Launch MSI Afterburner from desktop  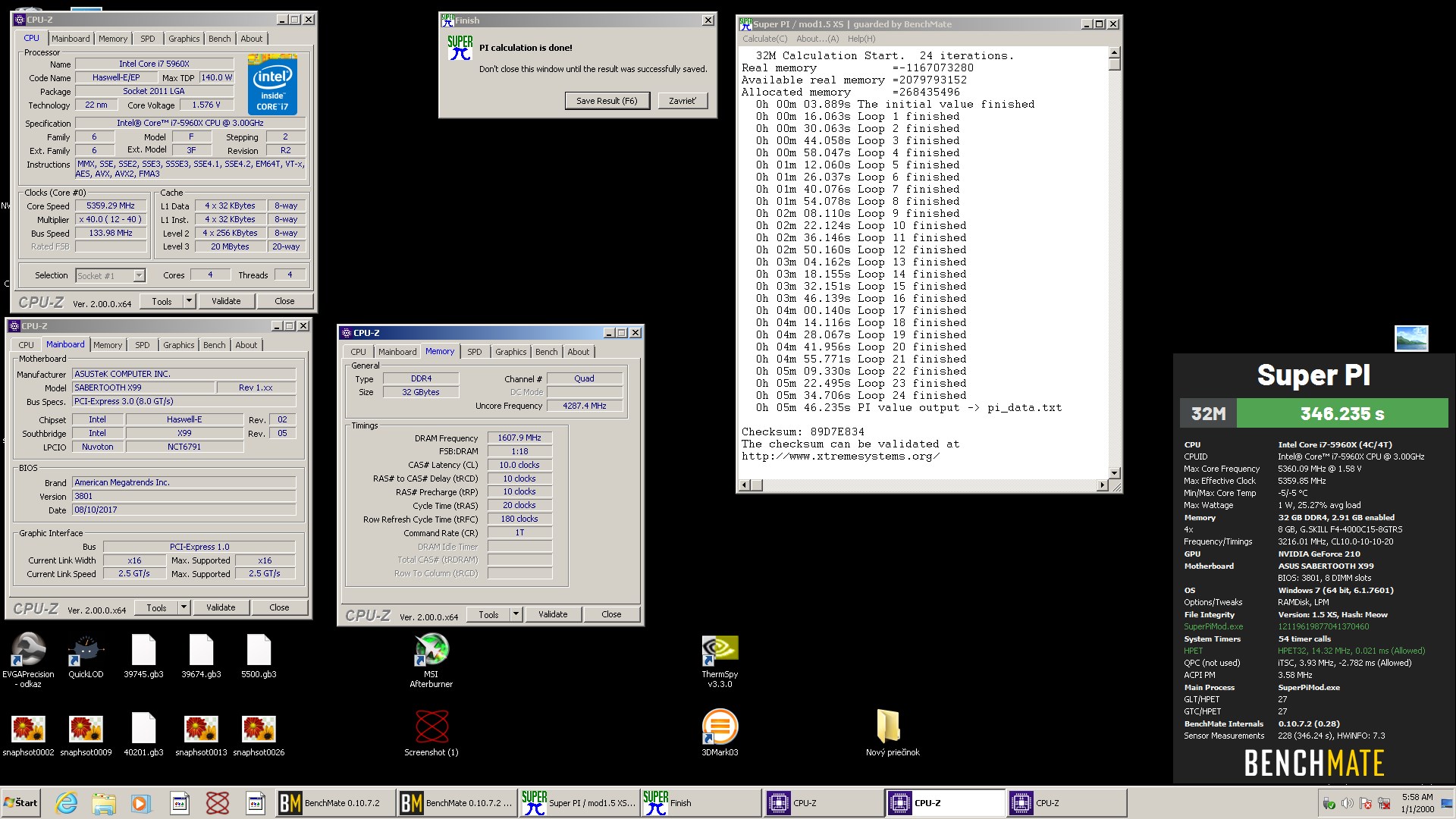[431, 660]
